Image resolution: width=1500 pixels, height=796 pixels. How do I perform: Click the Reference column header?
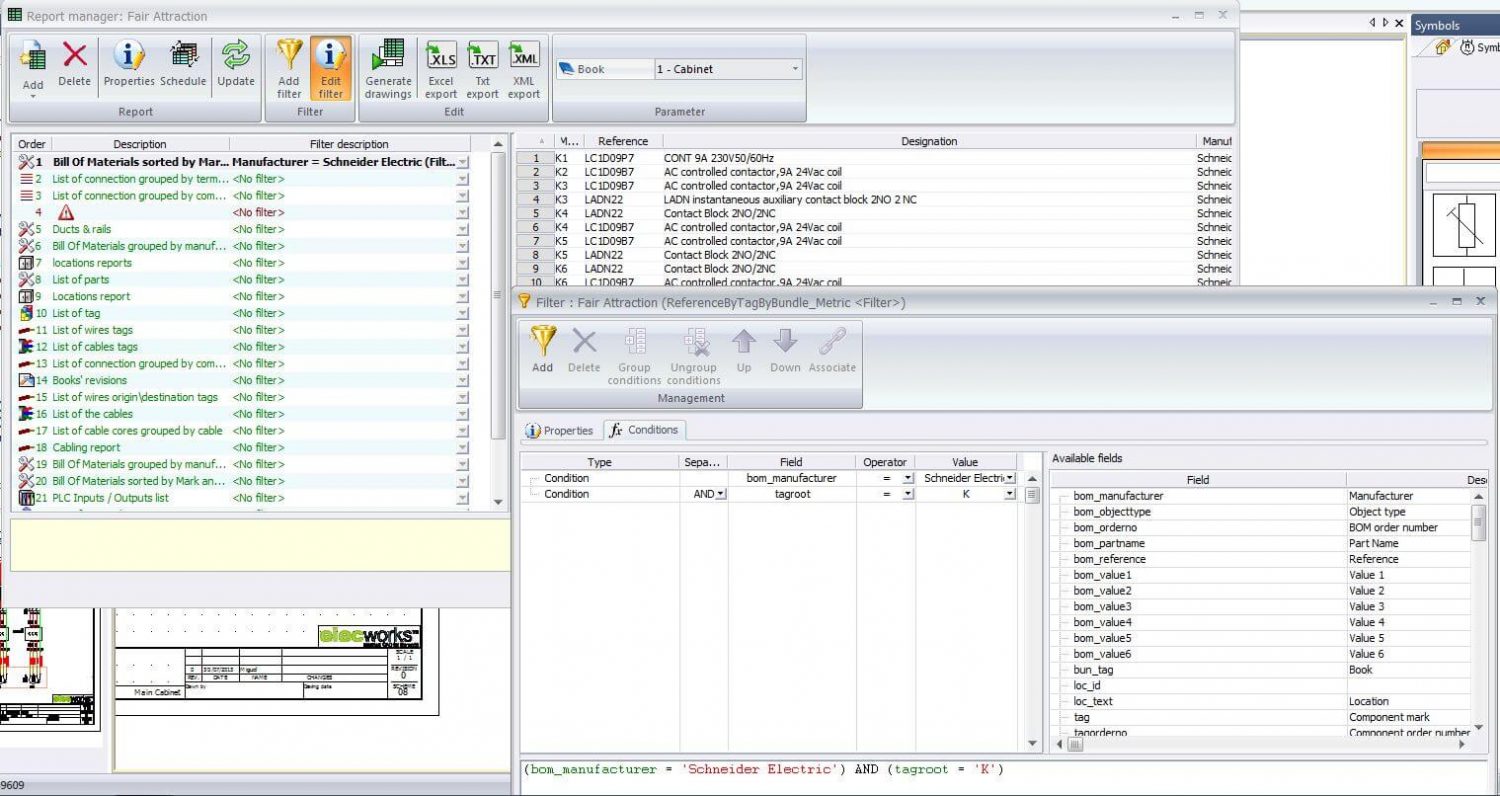(623, 142)
